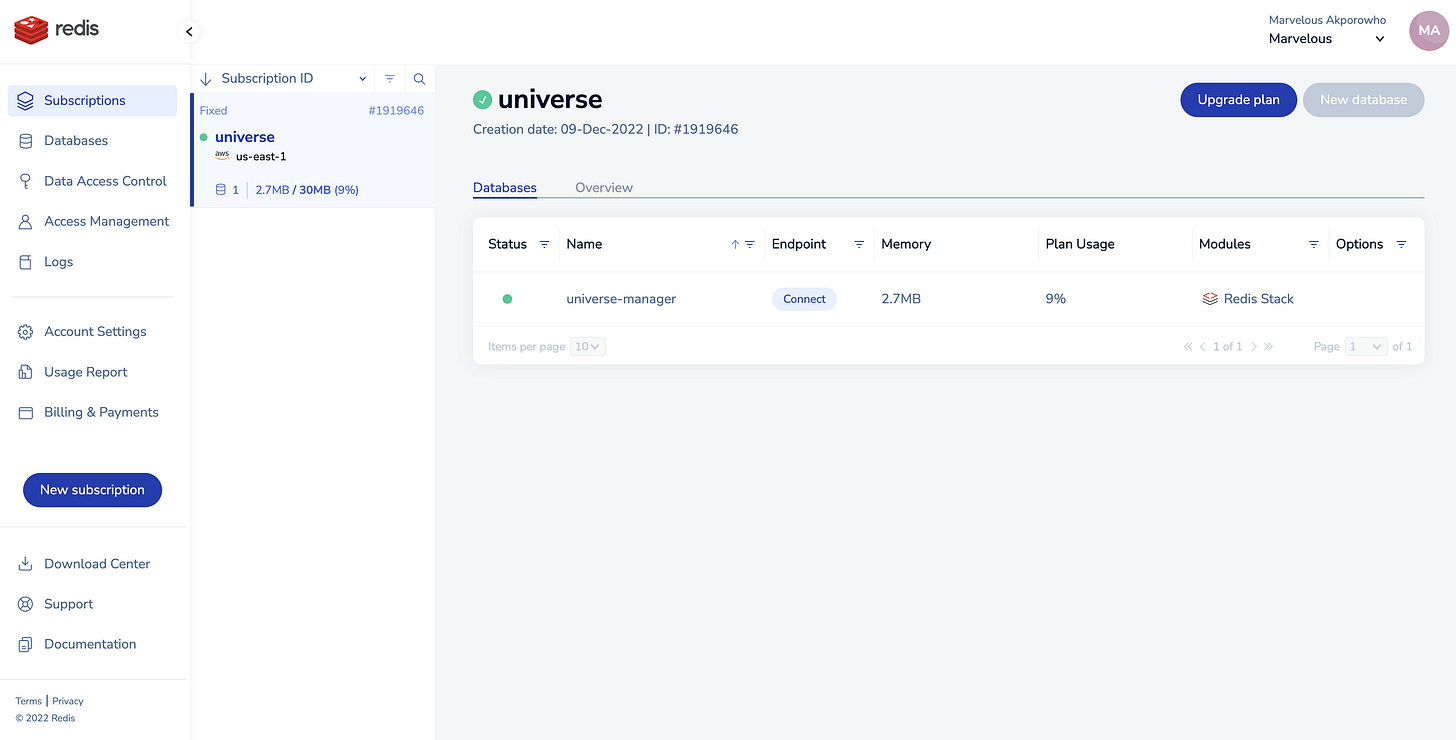Click the 2.7MB memory value in table
The height and width of the screenshot is (740, 1456).
pos(901,299)
